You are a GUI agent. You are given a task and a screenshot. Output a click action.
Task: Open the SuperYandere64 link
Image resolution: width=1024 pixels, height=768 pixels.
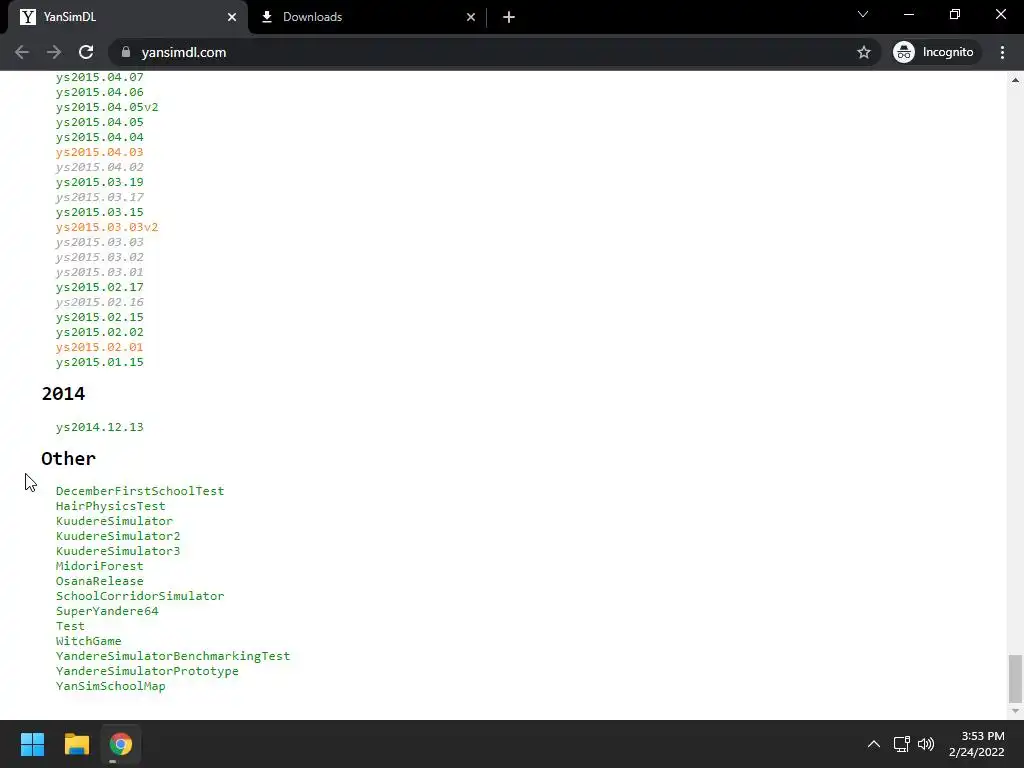pos(107,611)
